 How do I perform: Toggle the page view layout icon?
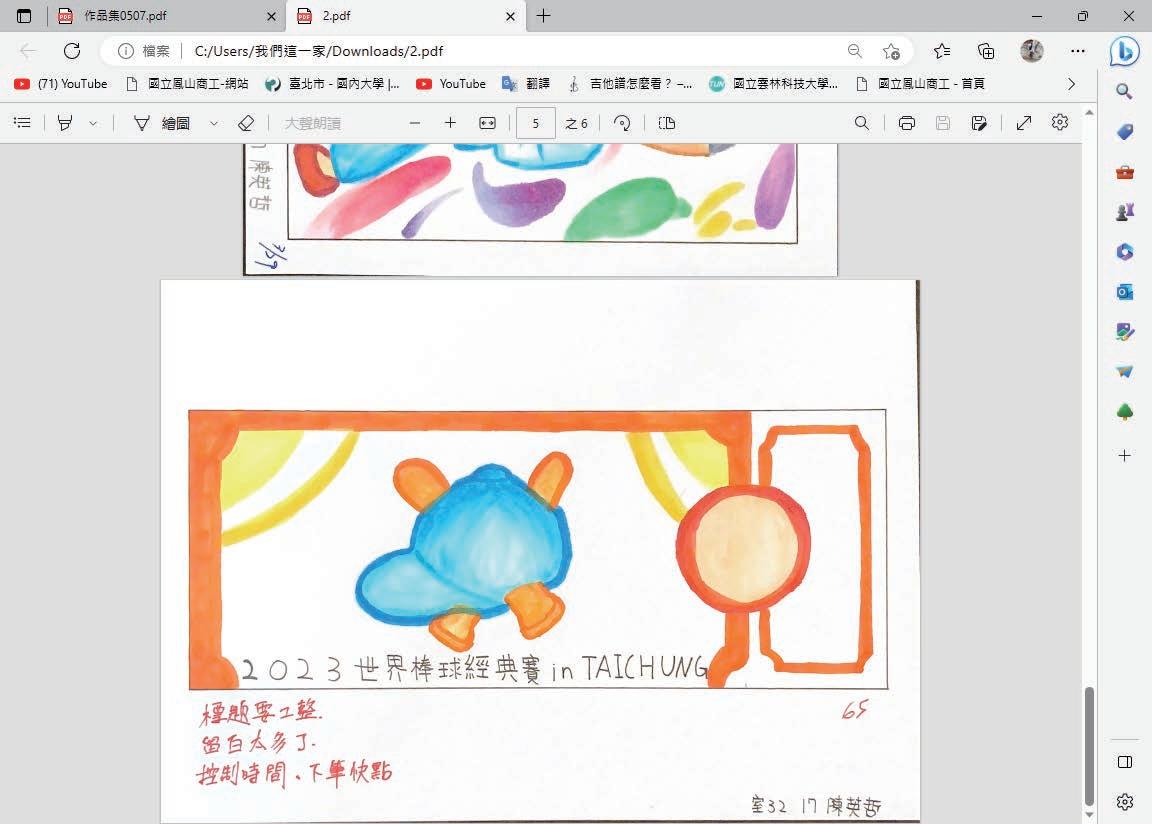[x=667, y=123]
